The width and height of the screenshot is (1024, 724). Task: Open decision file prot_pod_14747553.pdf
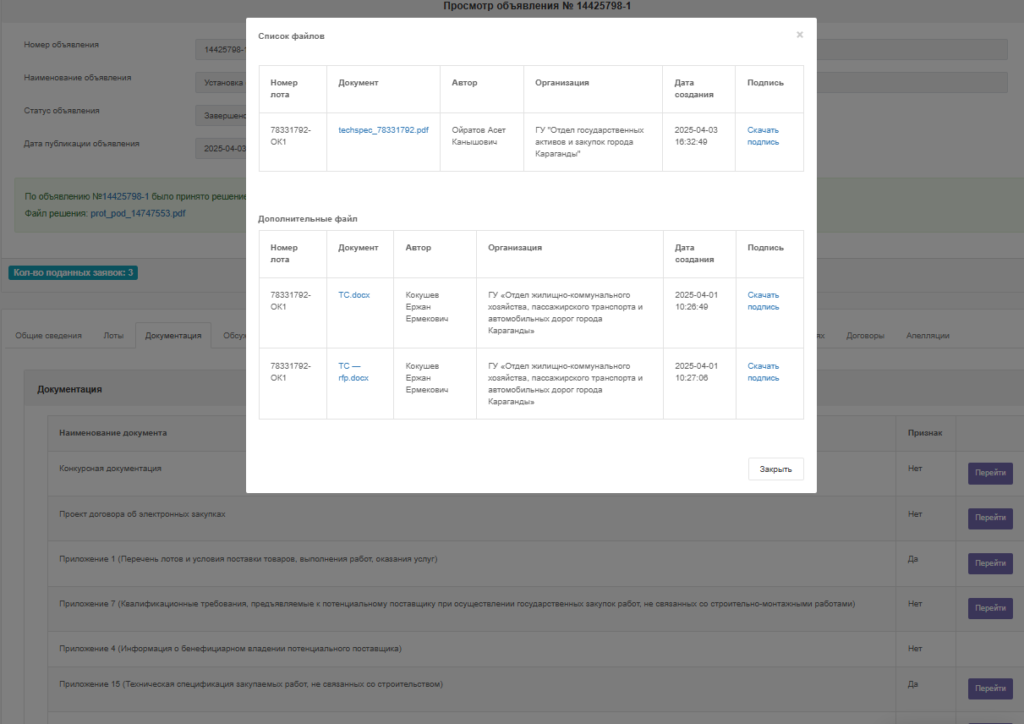137,213
